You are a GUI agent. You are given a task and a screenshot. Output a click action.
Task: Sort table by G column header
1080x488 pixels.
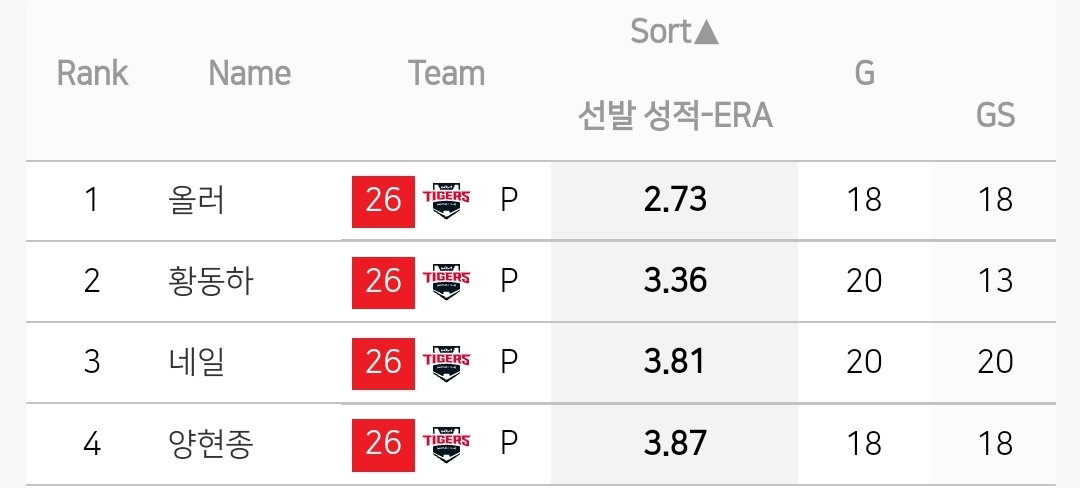864,73
